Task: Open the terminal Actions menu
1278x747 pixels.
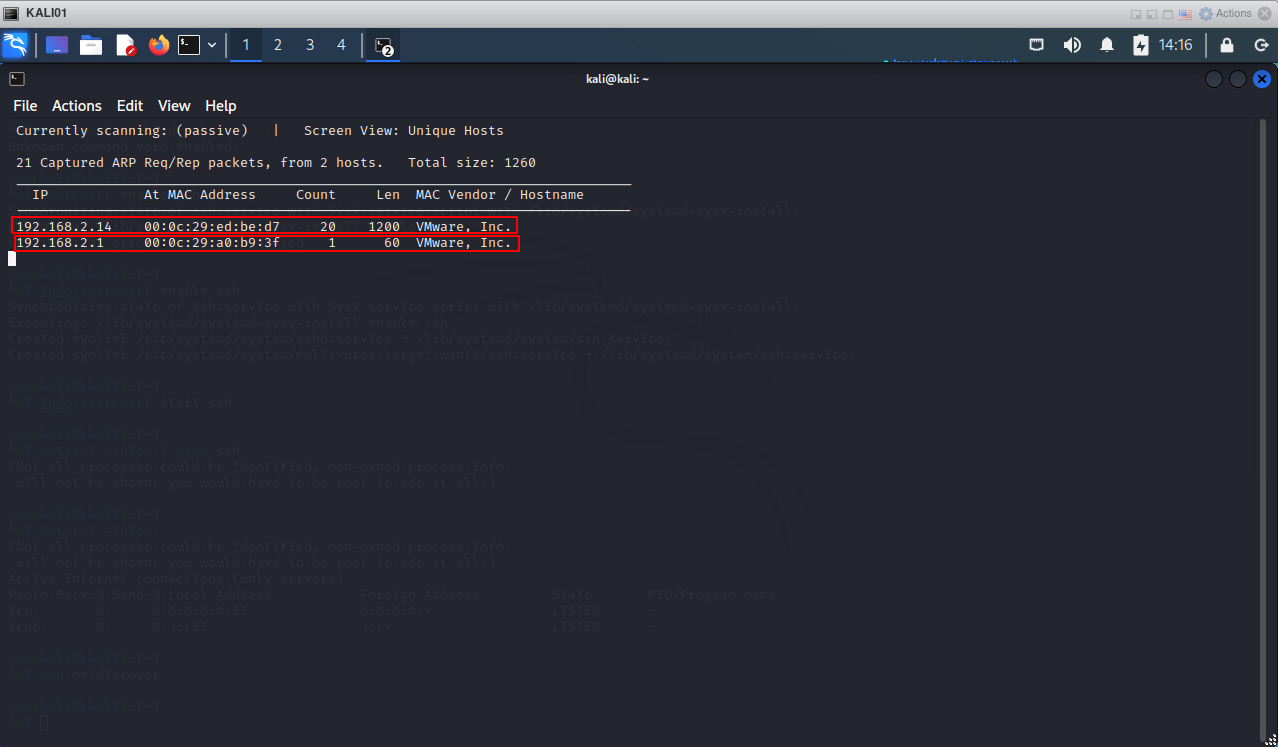Action: coord(77,106)
